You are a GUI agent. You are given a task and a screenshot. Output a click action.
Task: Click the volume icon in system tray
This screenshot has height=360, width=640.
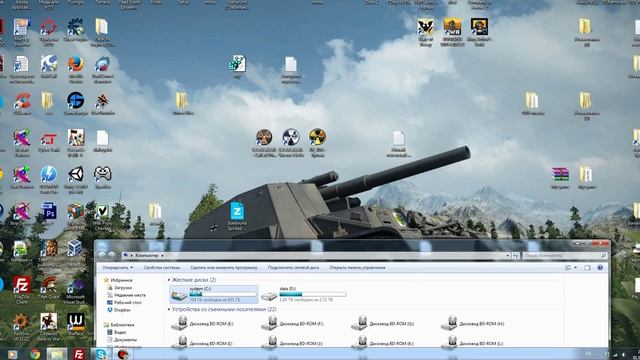(624, 354)
